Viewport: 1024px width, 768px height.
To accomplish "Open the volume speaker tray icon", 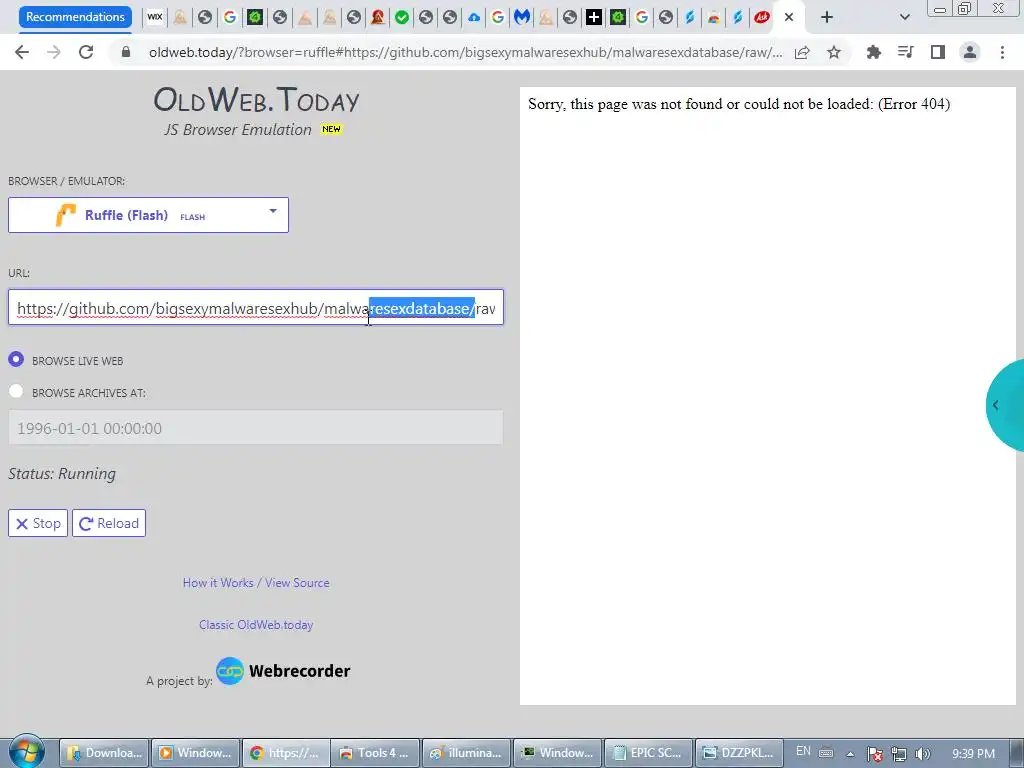I will [923, 754].
